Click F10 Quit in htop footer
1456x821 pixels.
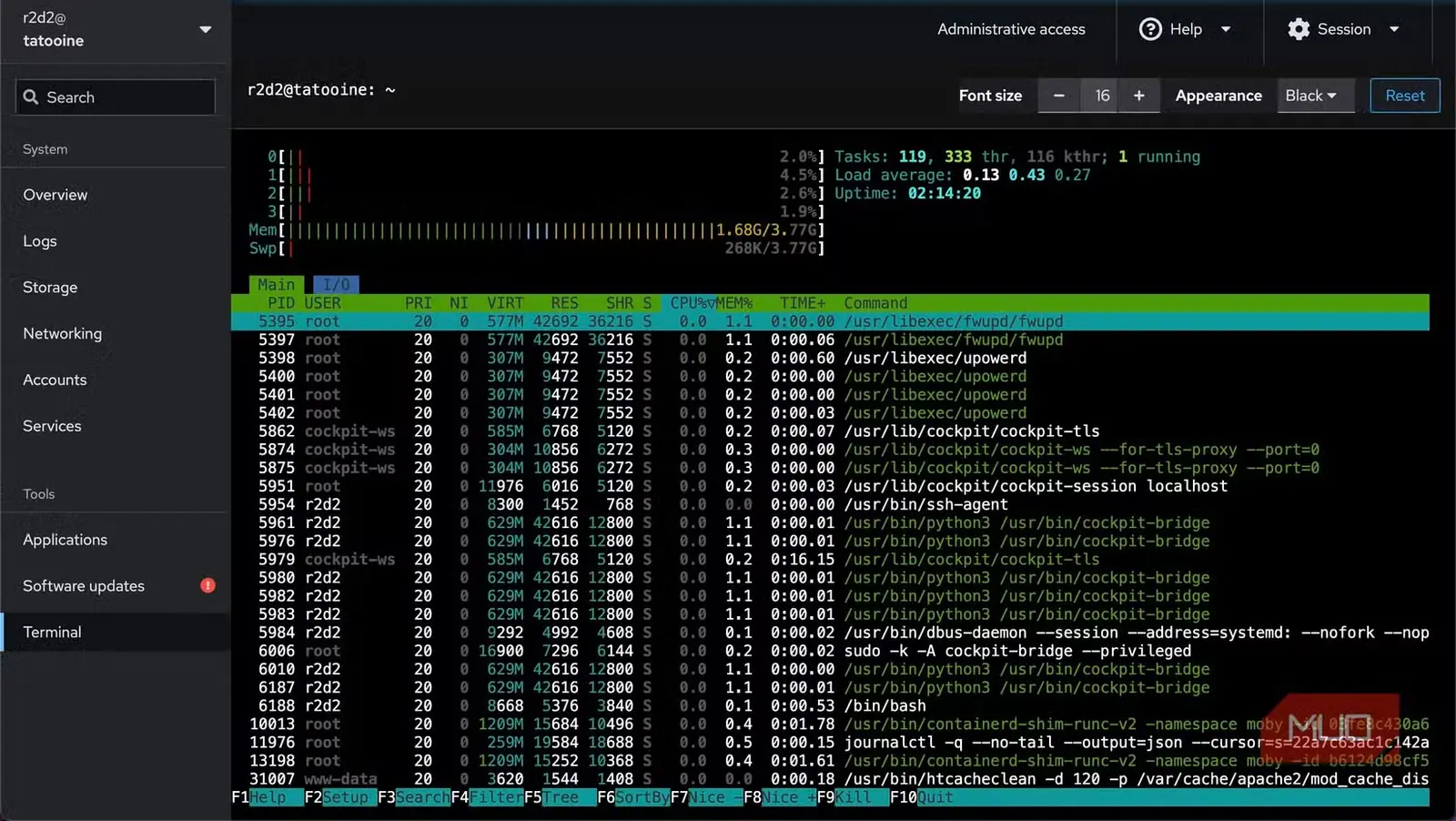click(922, 797)
